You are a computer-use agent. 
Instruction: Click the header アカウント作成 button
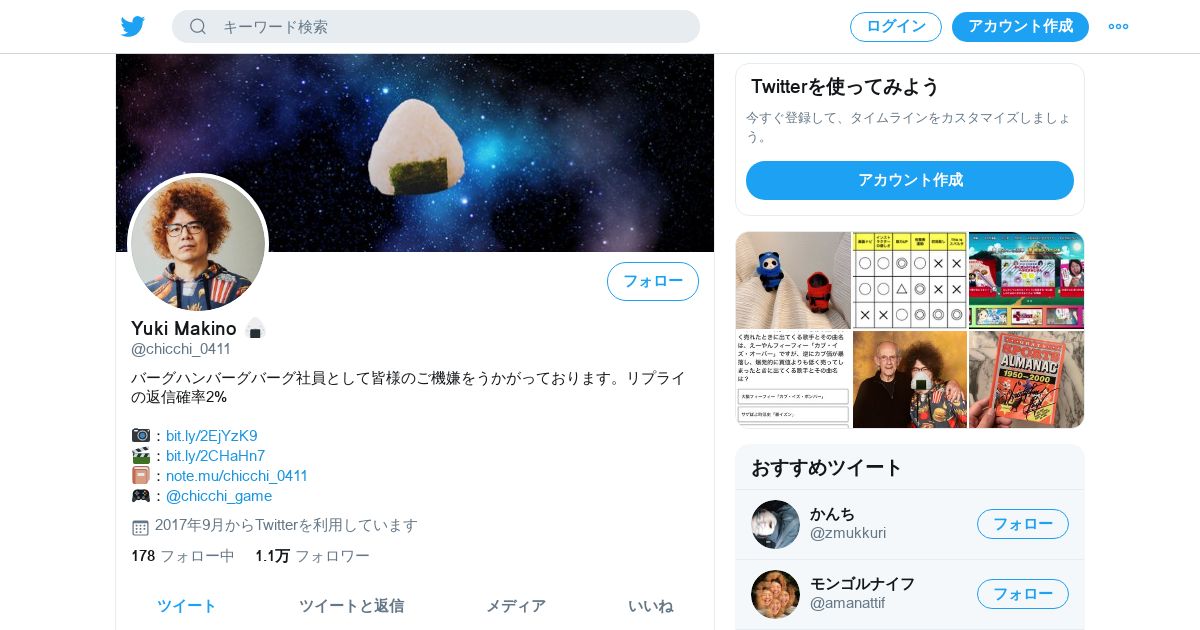coord(1020,27)
